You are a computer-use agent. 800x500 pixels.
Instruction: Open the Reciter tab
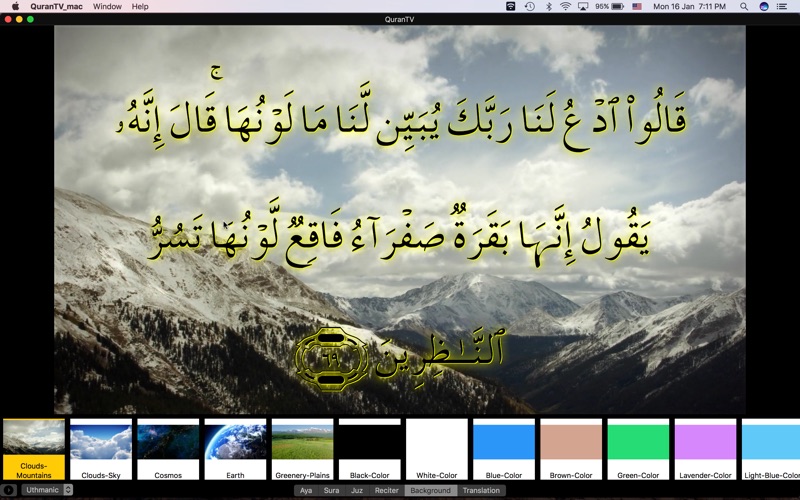coord(386,490)
